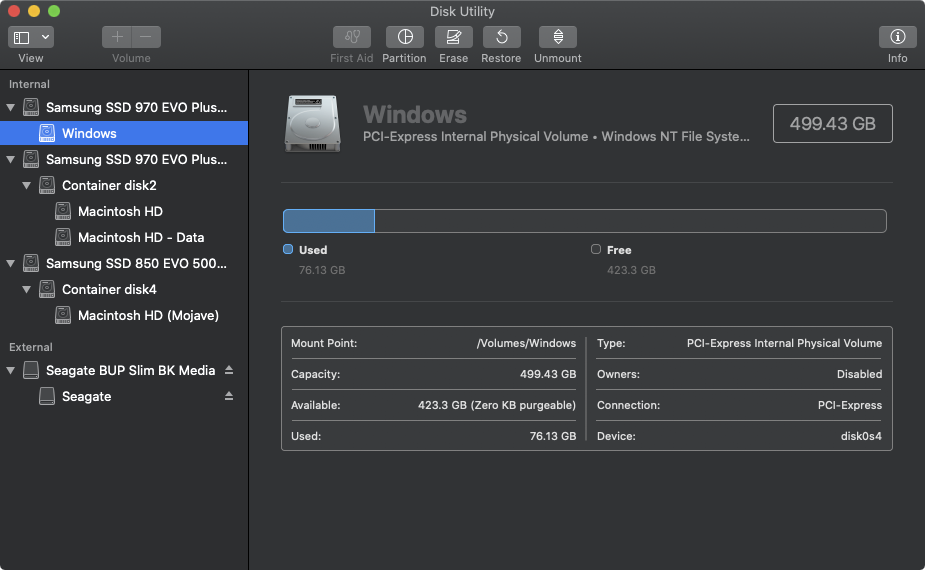Screen dimensions: 925x570
Task: Click the Macintosh HD - Data drive icon
Action: 63,237
